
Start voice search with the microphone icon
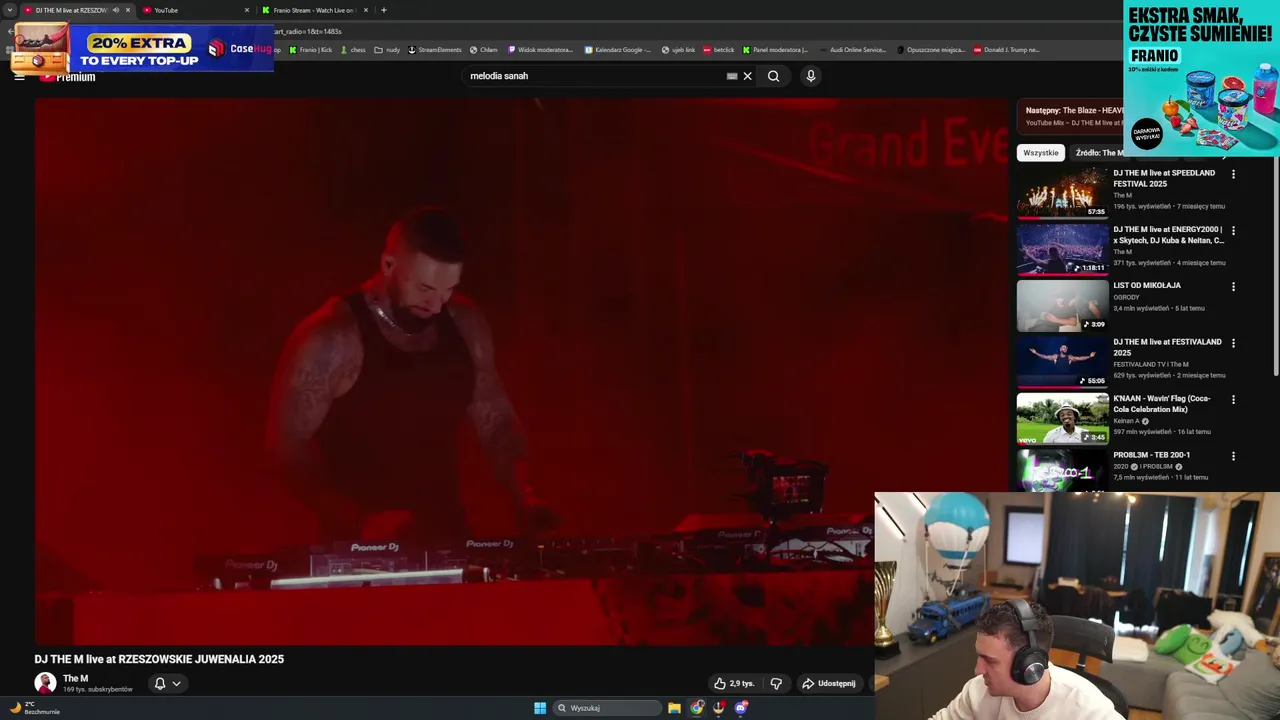pyautogui.click(x=811, y=76)
